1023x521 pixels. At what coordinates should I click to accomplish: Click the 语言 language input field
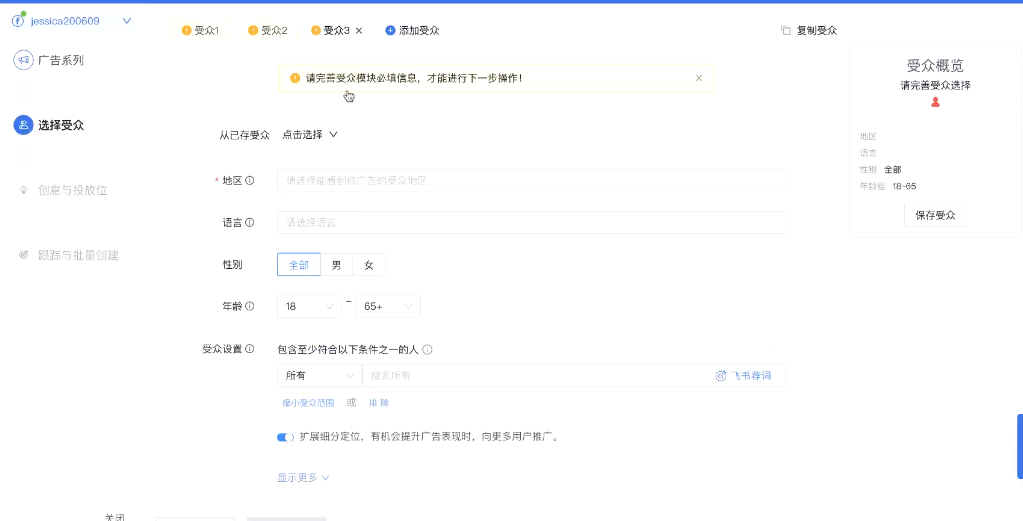(531, 222)
